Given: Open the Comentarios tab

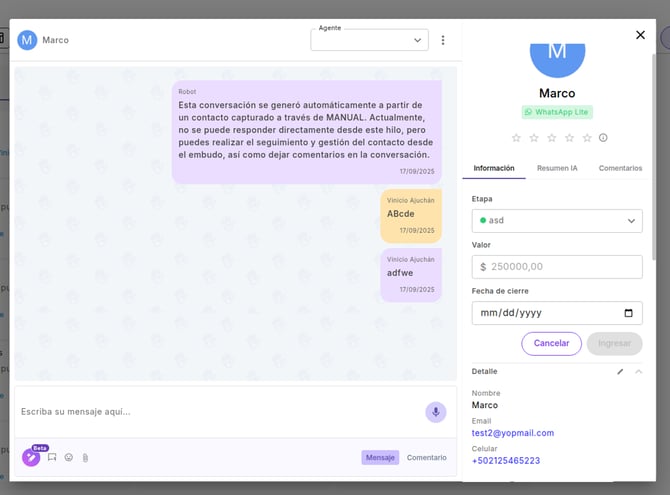Looking at the screenshot, I should pyautogui.click(x=620, y=168).
